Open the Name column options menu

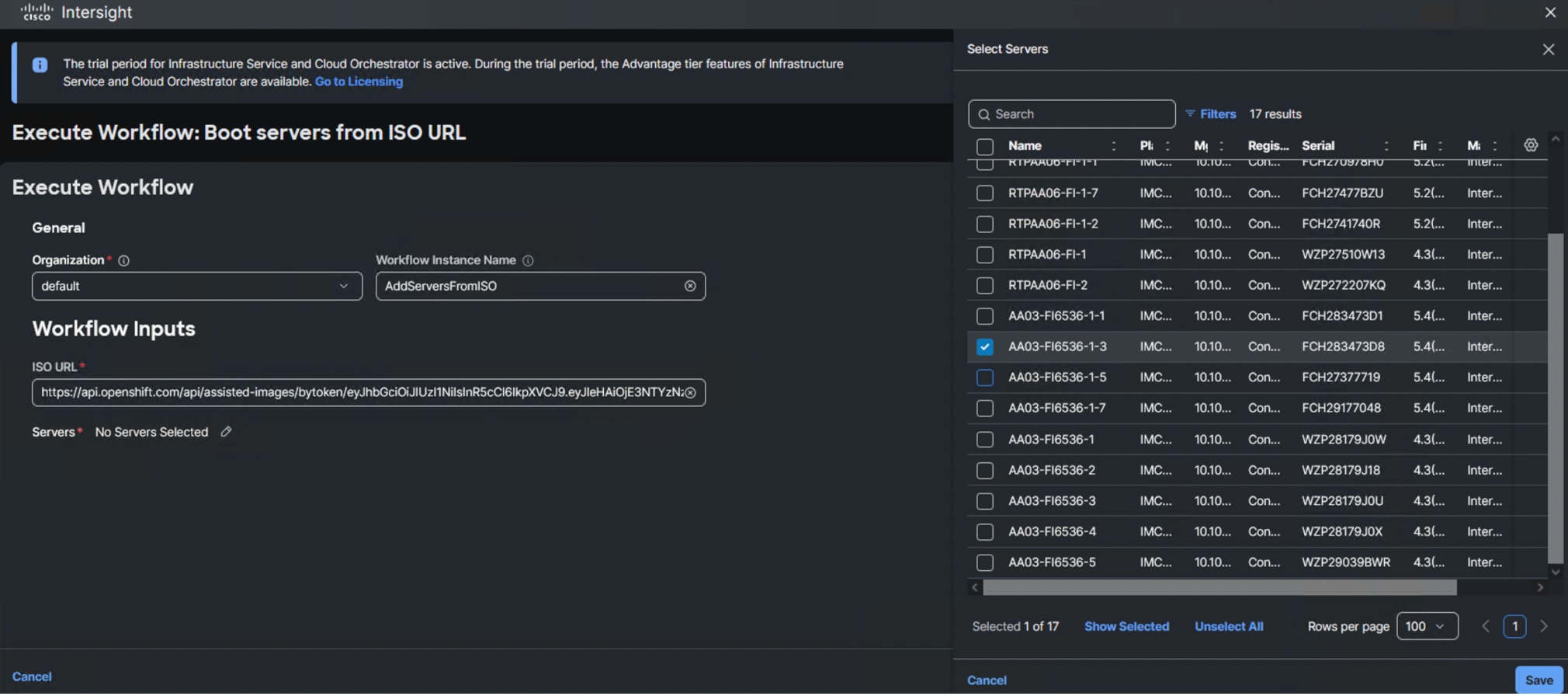coord(1113,146)
